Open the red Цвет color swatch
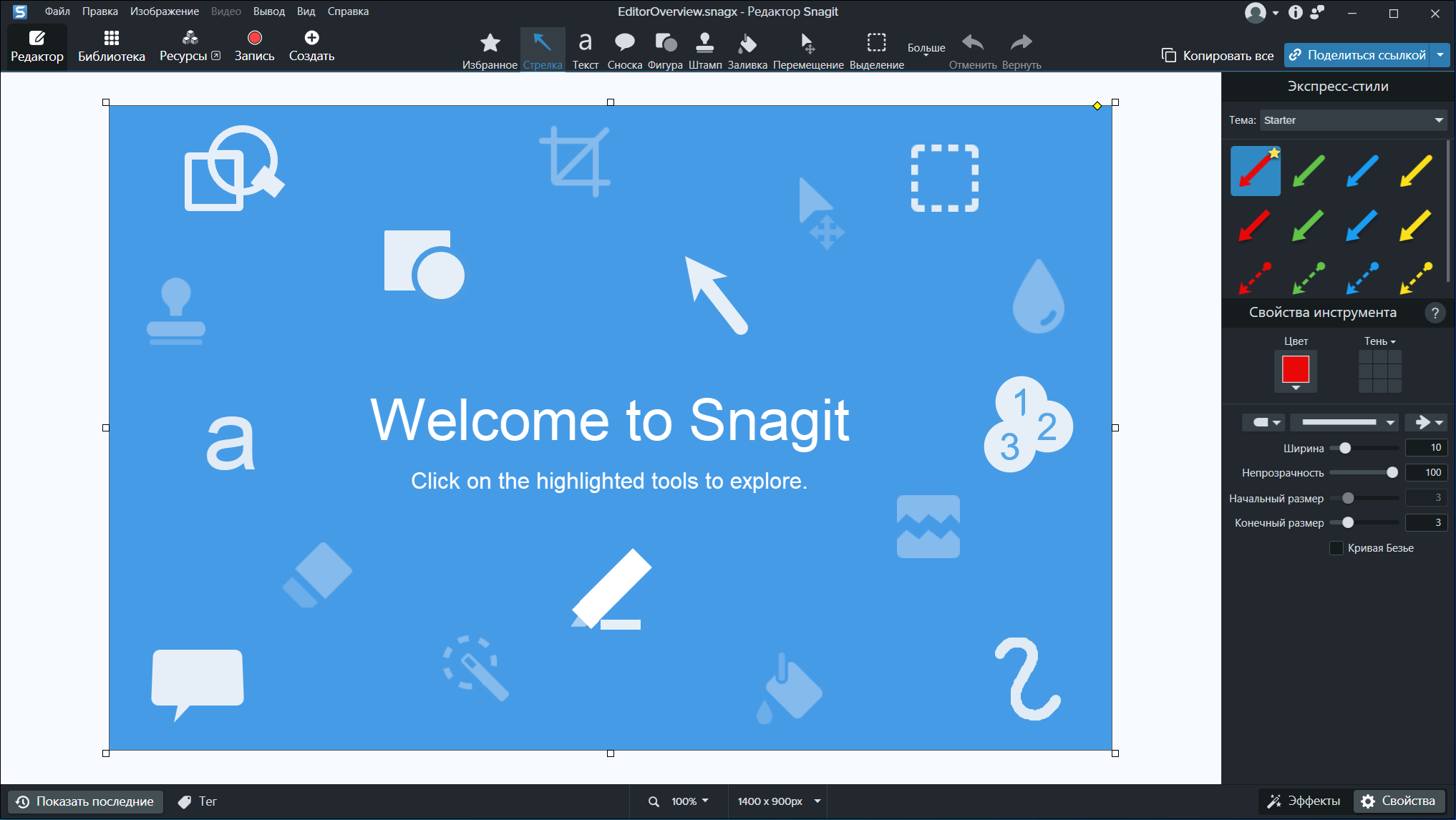The height and width of the screenshot is (820, 1456). 1295,370
